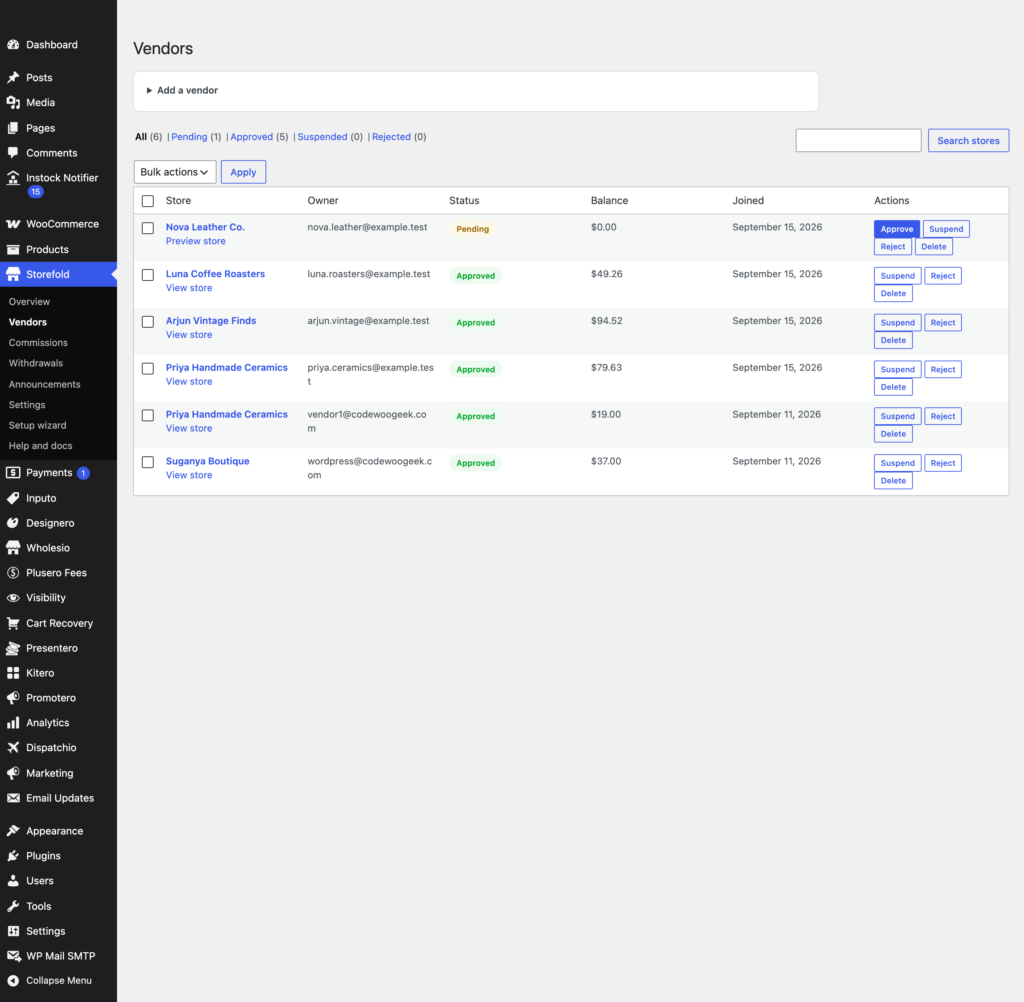
Task: Click the Wholesio shop icon
Action: [13, 547]
